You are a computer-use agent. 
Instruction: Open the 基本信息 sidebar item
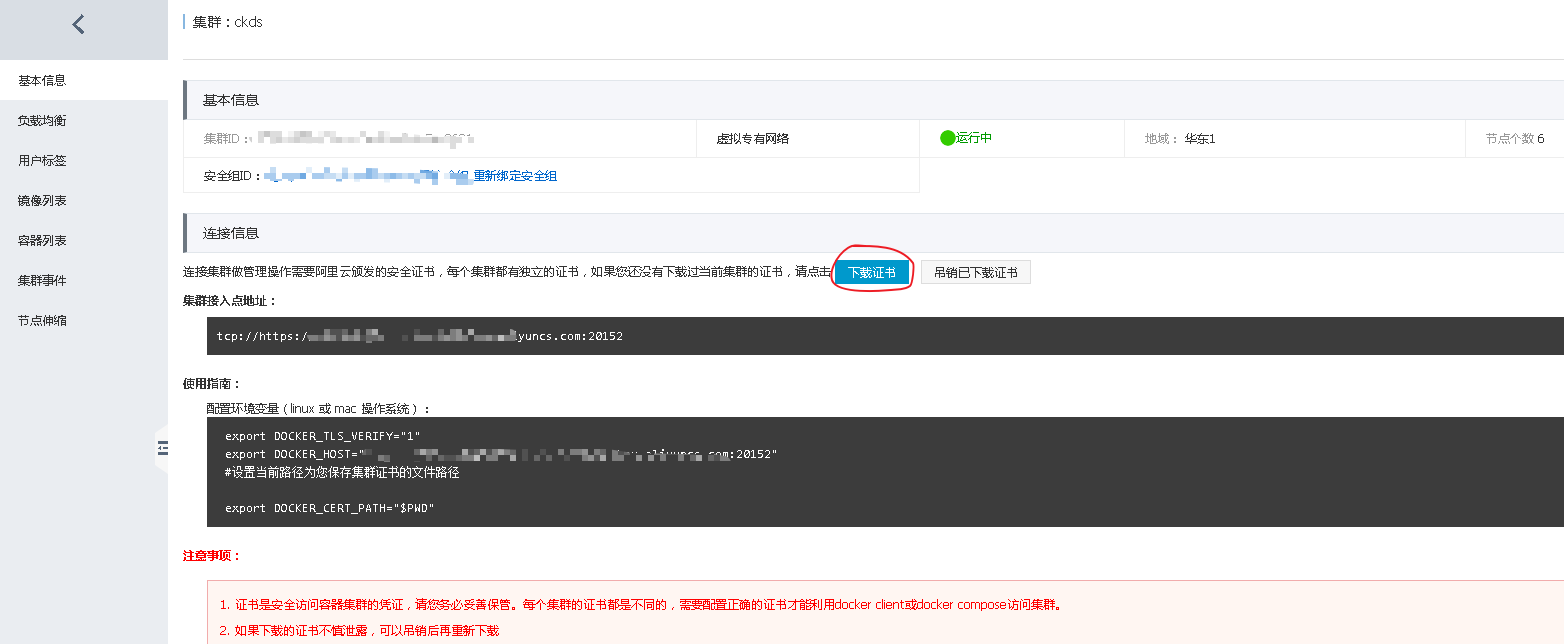84,80
